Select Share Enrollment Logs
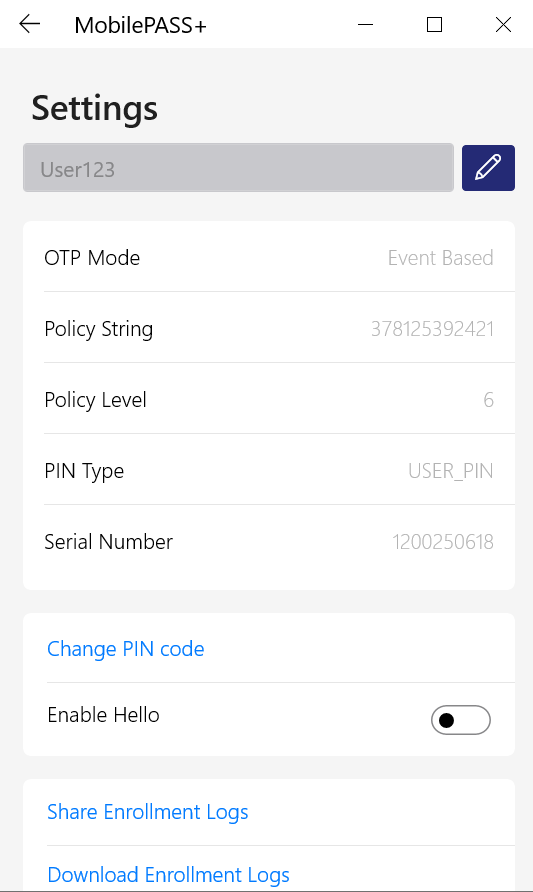Viewport: 533px width, 892px height. click(x=148, y=812)
